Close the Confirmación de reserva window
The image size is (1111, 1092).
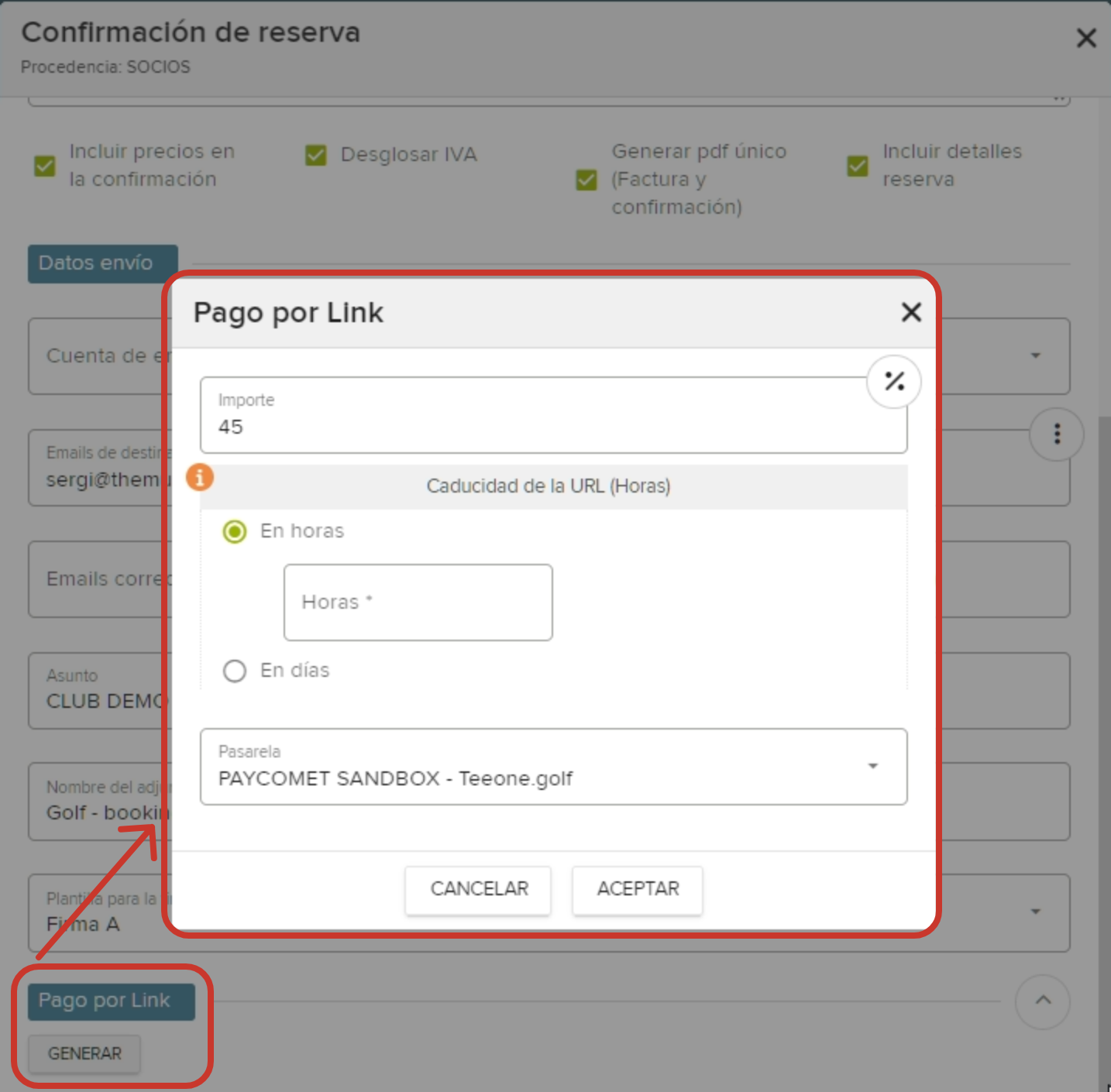click(x=1085, y=38)
